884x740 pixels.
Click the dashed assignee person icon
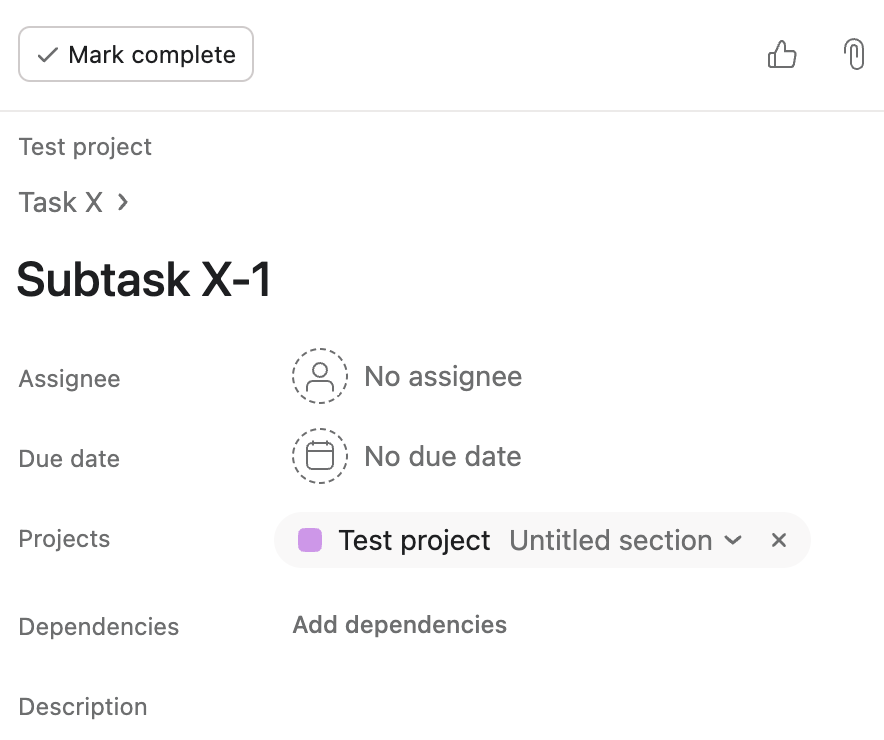coord(320,376)
